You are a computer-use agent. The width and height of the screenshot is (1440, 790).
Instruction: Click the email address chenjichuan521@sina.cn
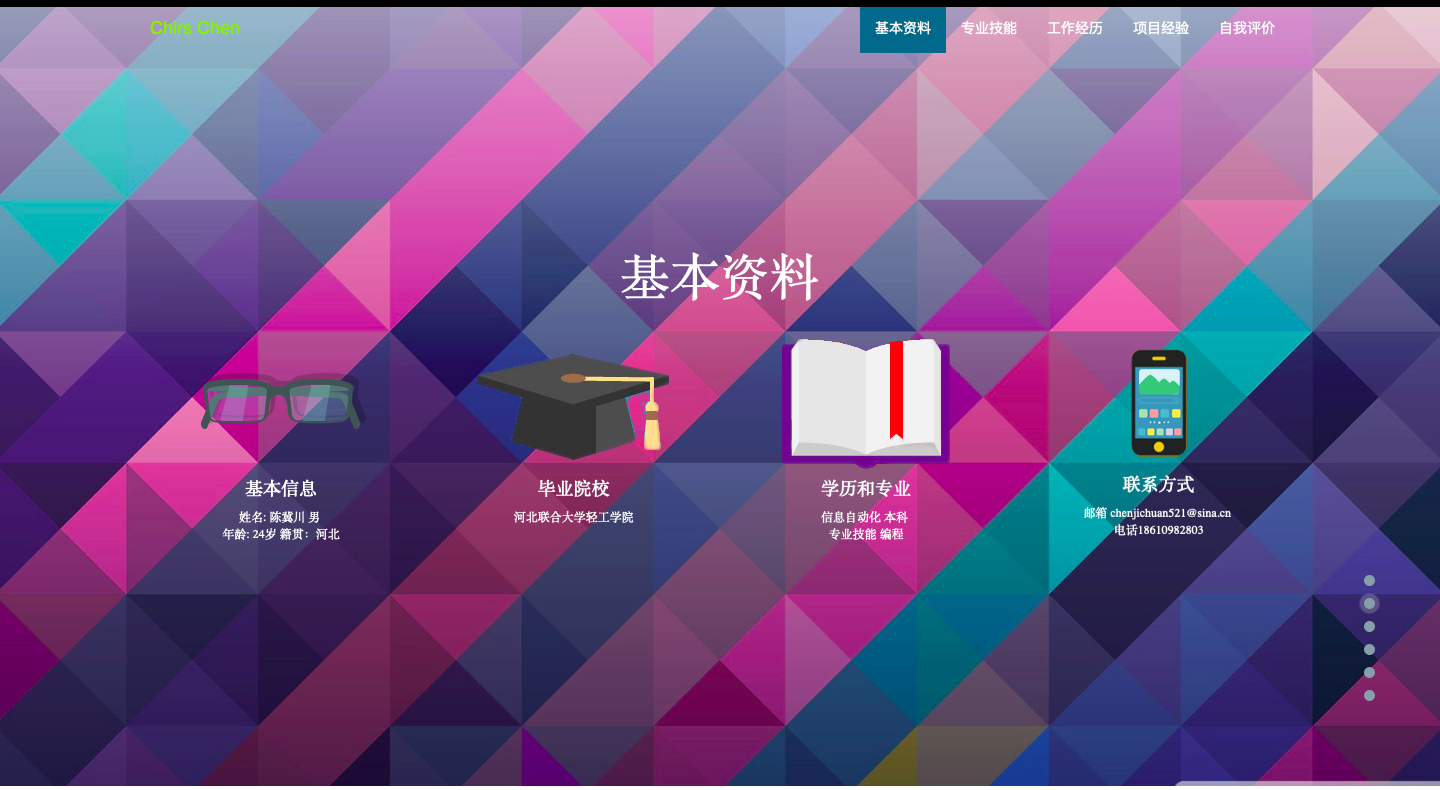pyautogui.click(x=1170, y=513)
